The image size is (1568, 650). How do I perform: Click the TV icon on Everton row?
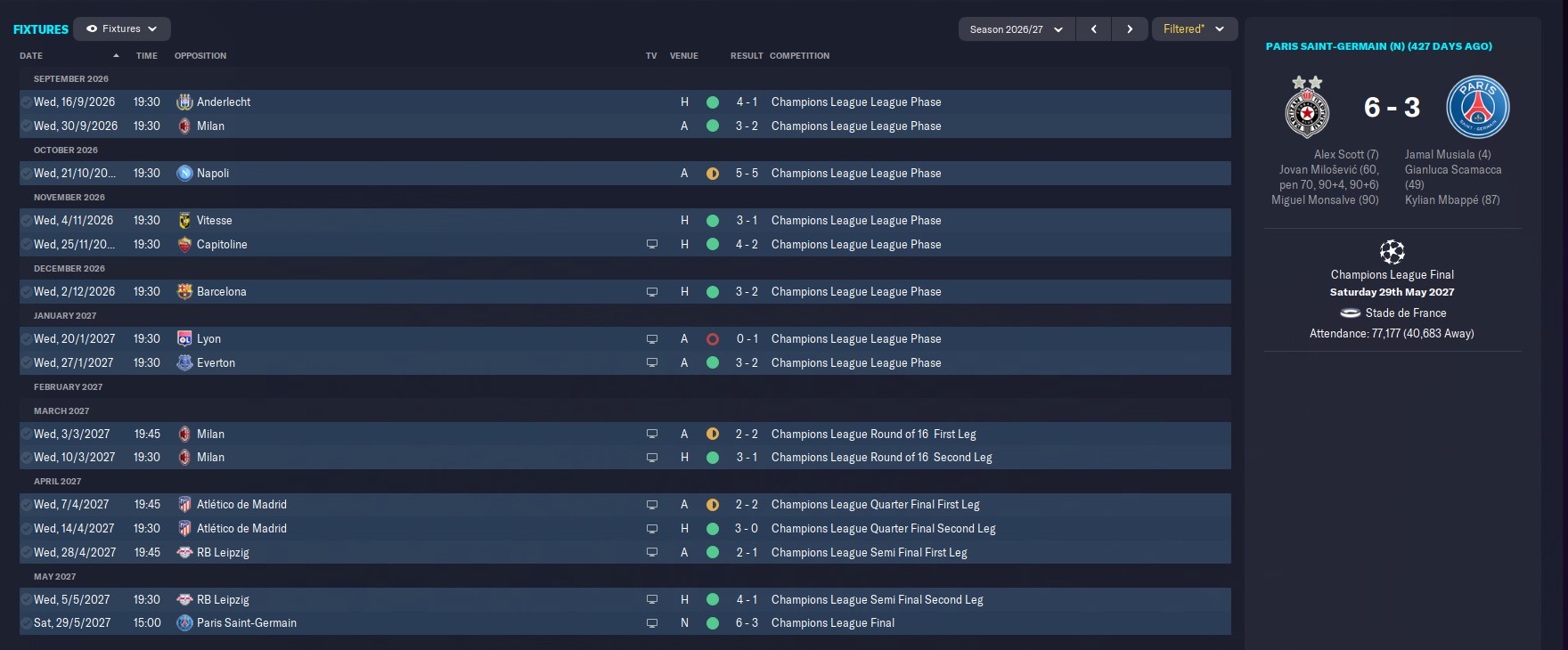[652, 363]
